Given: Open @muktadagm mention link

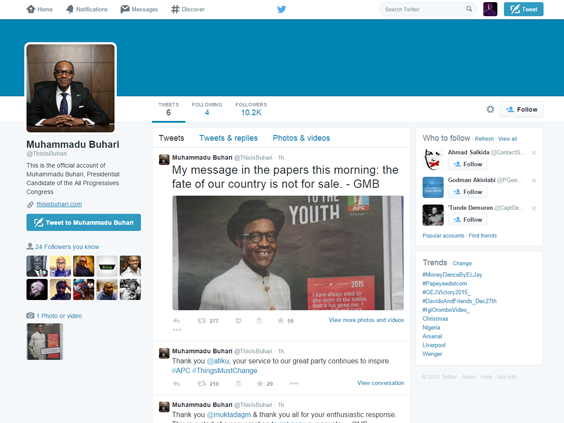Looking at the screenshot, I should (x=229, y=414).
